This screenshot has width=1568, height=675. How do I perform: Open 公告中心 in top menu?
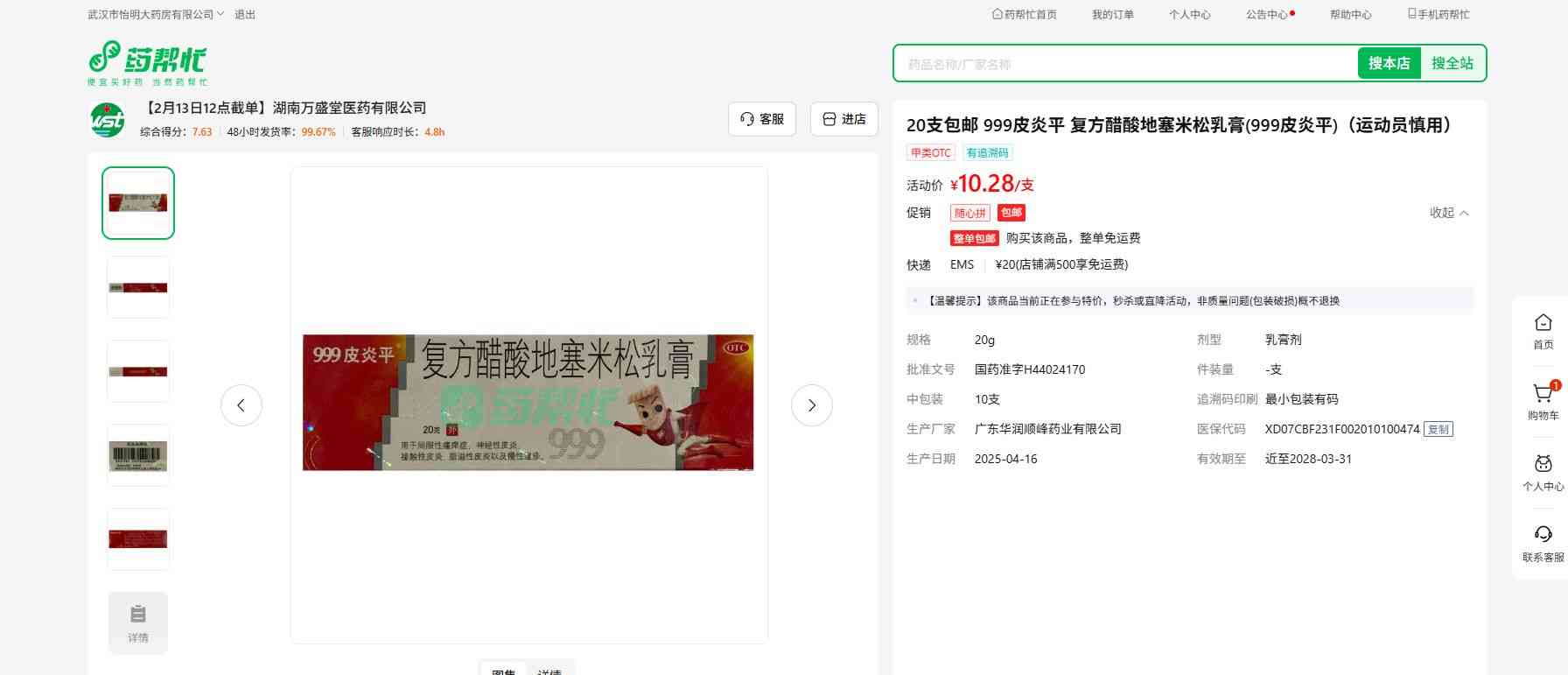click(x=1269, y=15)
